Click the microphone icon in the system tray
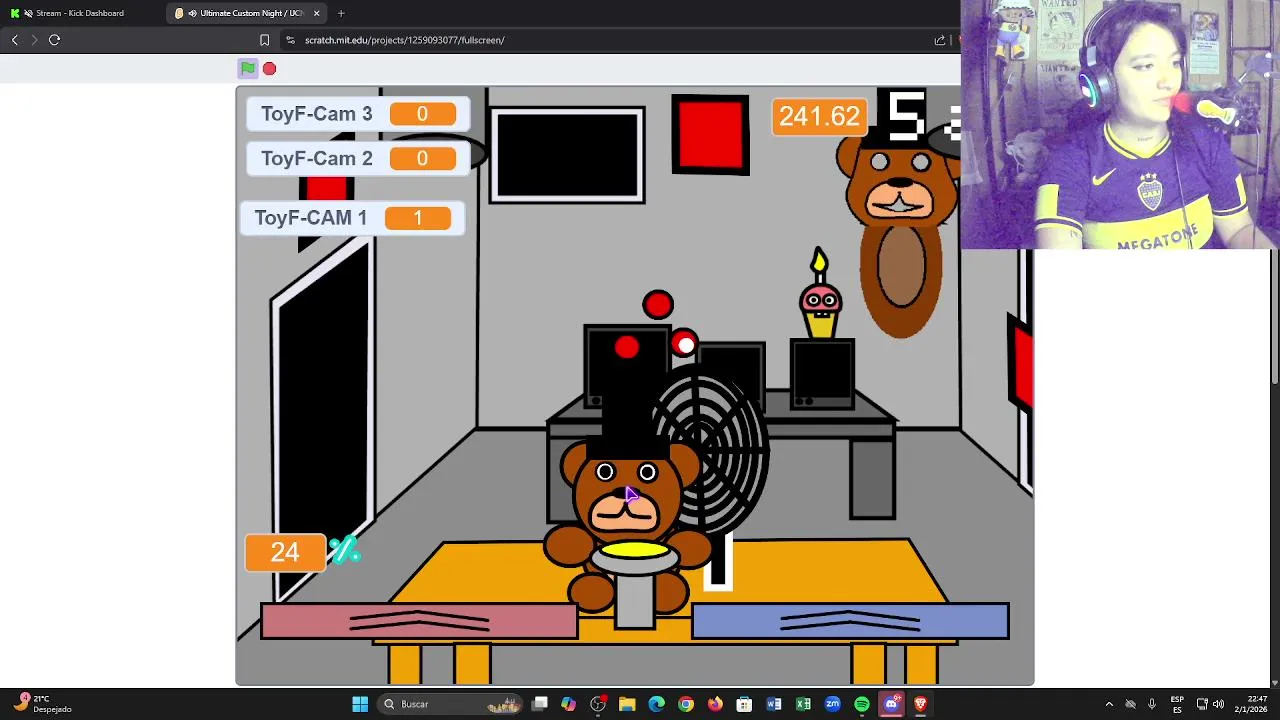This screenshot has width=1280, height=720. [1152, 704]
